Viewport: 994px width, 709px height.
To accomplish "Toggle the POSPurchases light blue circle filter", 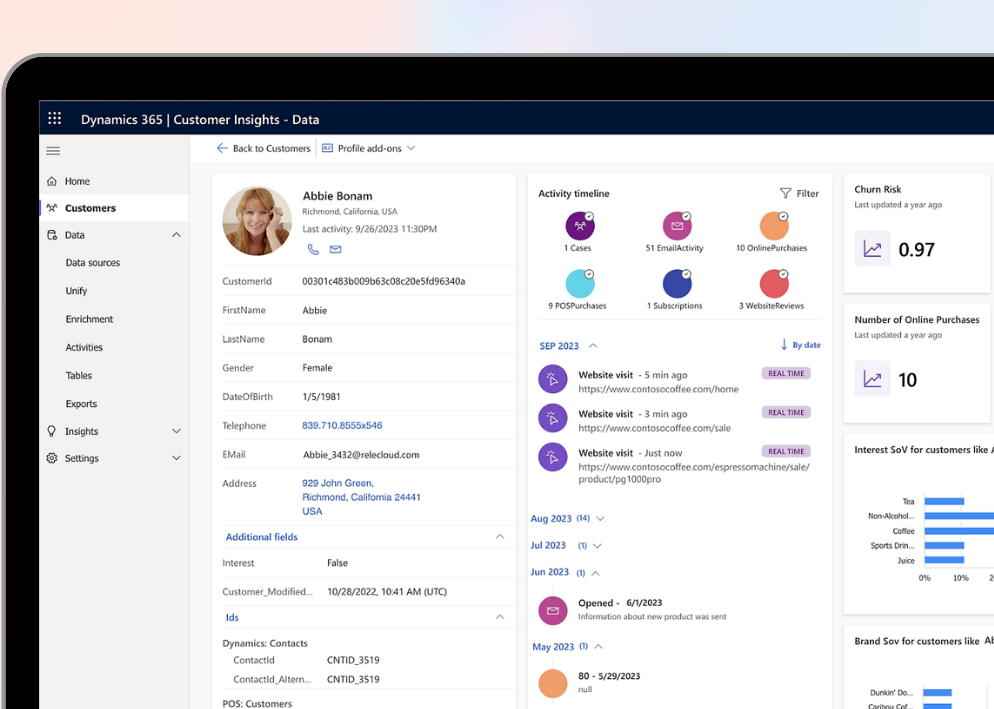I will [580, 283].
